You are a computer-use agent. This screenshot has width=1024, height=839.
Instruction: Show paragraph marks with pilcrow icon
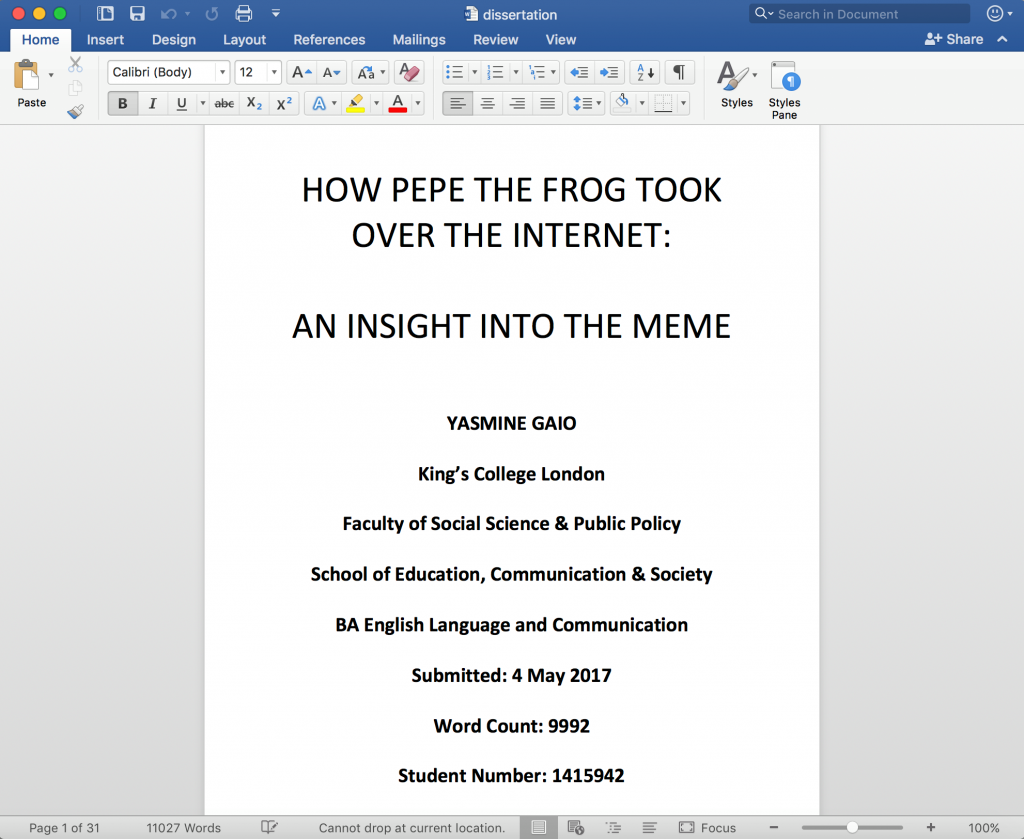click(x=679, y=72)
